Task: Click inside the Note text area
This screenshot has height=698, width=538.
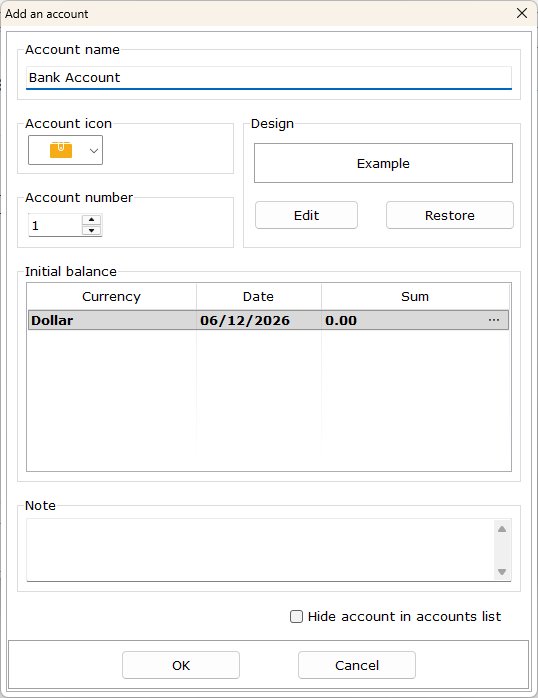Action: pos(260,550)
